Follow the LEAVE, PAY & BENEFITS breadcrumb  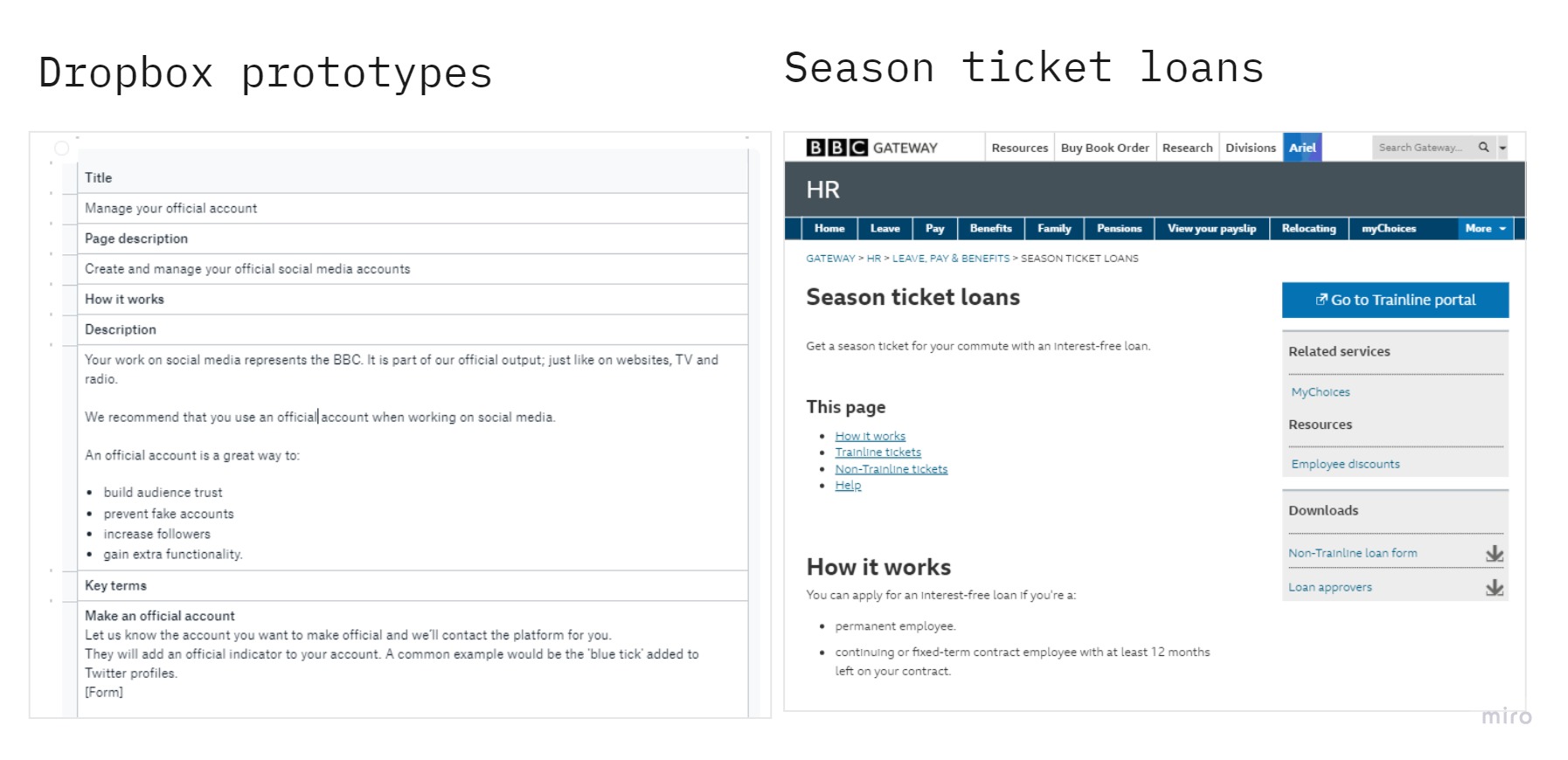point(949,258)
